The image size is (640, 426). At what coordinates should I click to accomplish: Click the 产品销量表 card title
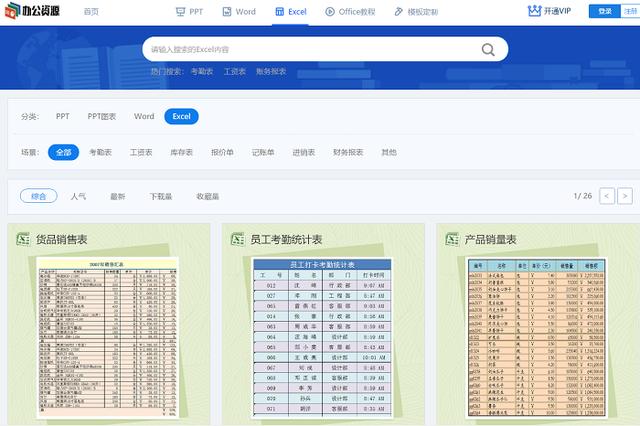pos(491,240)
